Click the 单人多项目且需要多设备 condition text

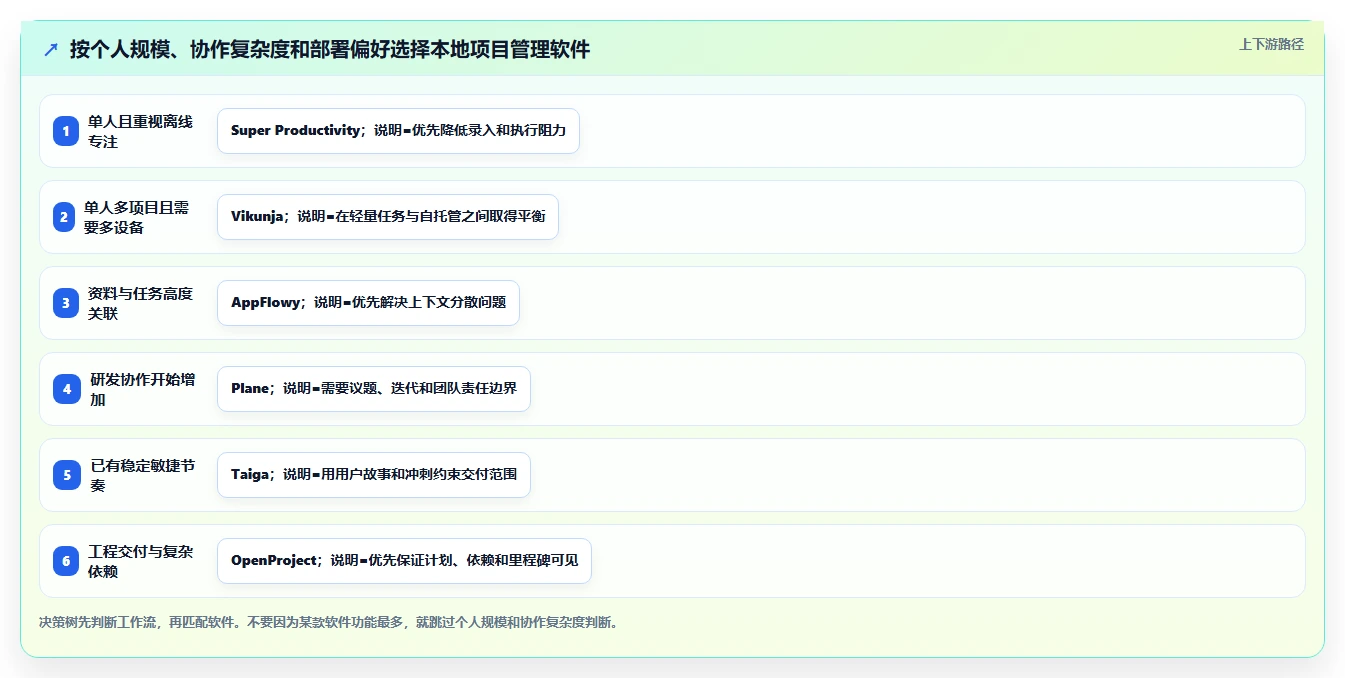click(x=136, y=217)
